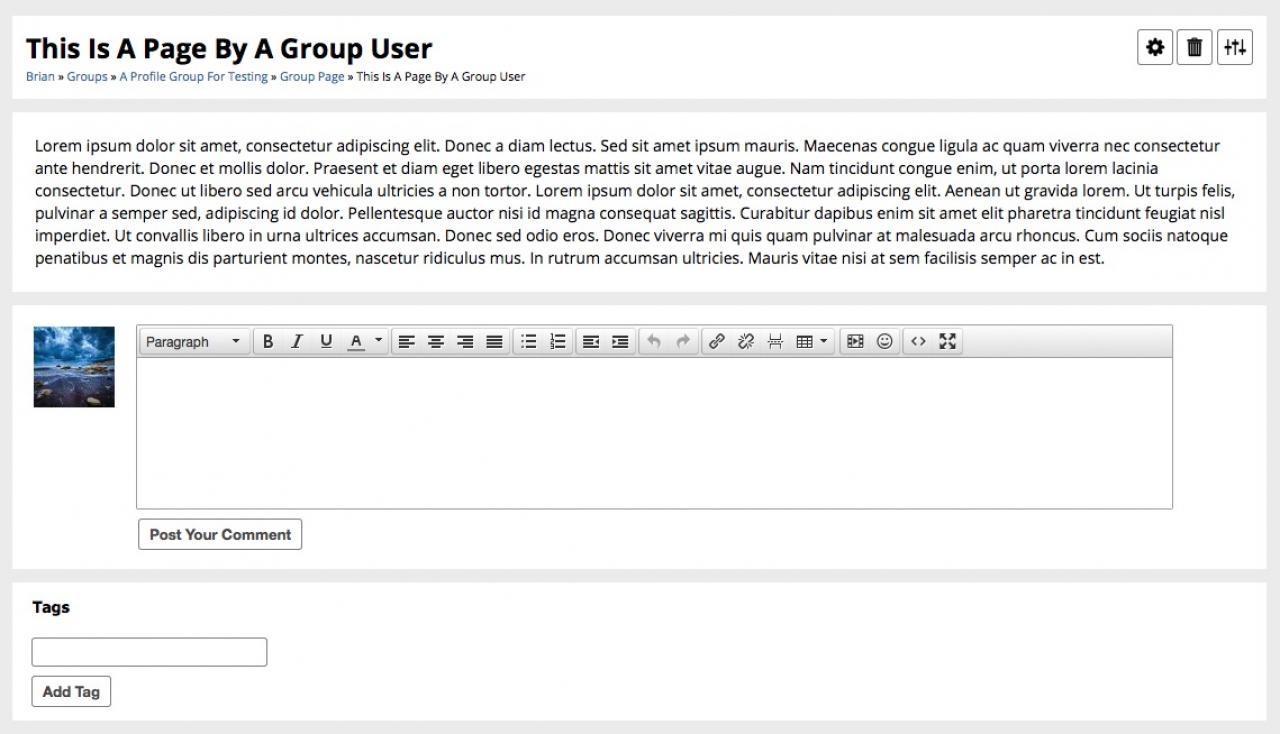Increase indent in editor
Viewport: 1280px width, 734px height.
[x=620, y=342]
